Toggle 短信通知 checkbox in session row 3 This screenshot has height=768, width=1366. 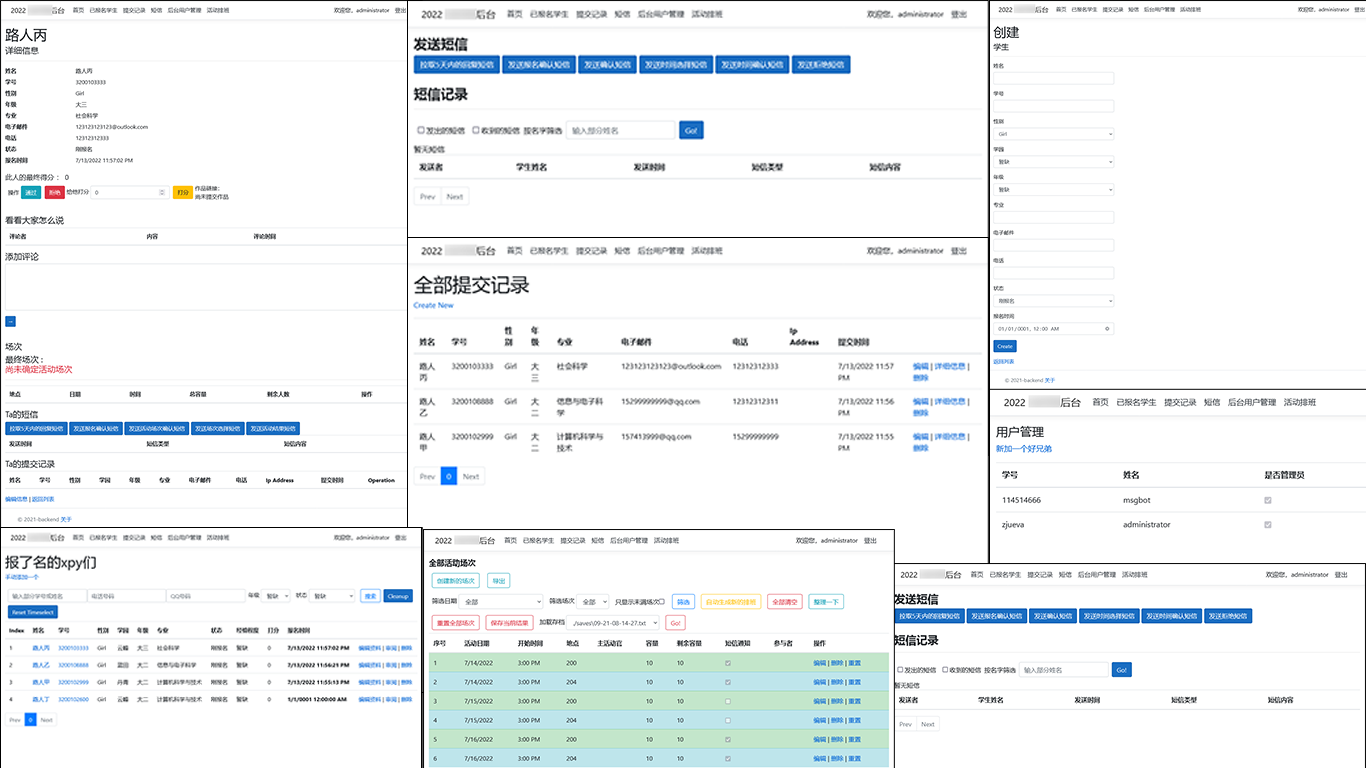728,701
